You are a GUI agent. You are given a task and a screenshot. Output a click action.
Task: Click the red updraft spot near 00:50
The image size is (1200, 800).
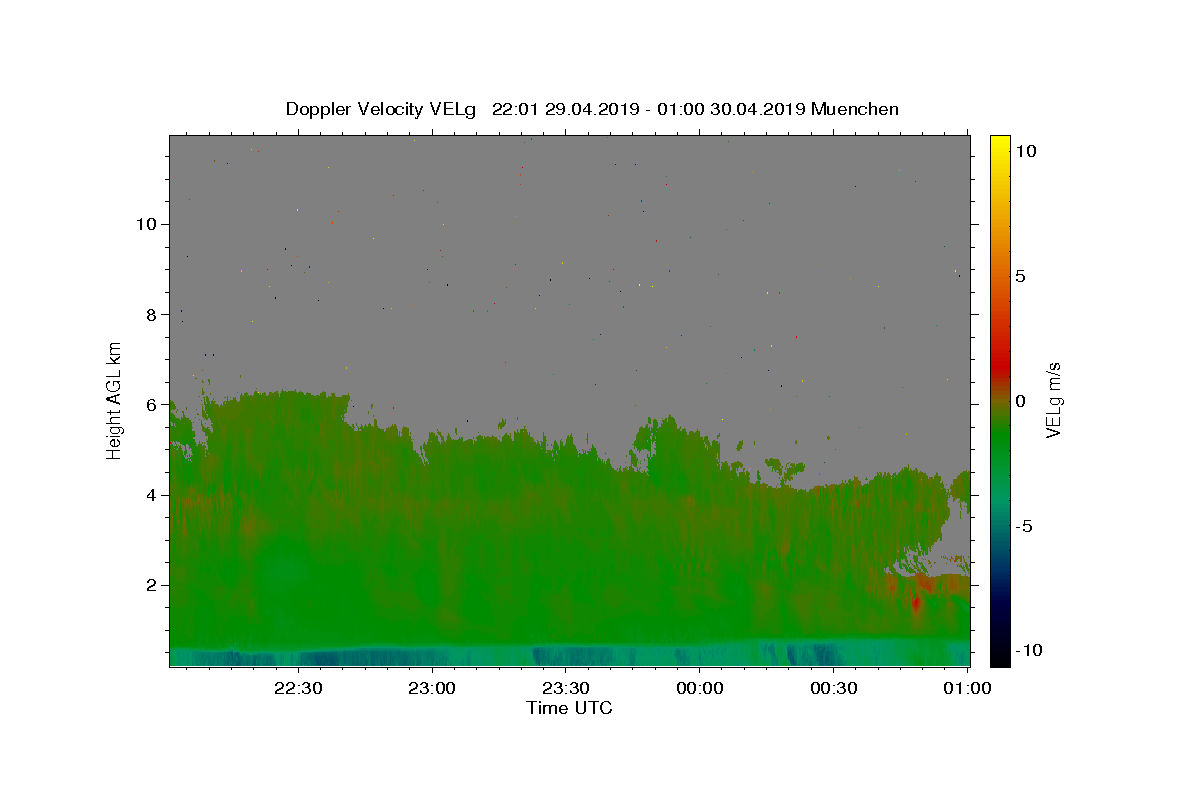(x=916, y=602)
